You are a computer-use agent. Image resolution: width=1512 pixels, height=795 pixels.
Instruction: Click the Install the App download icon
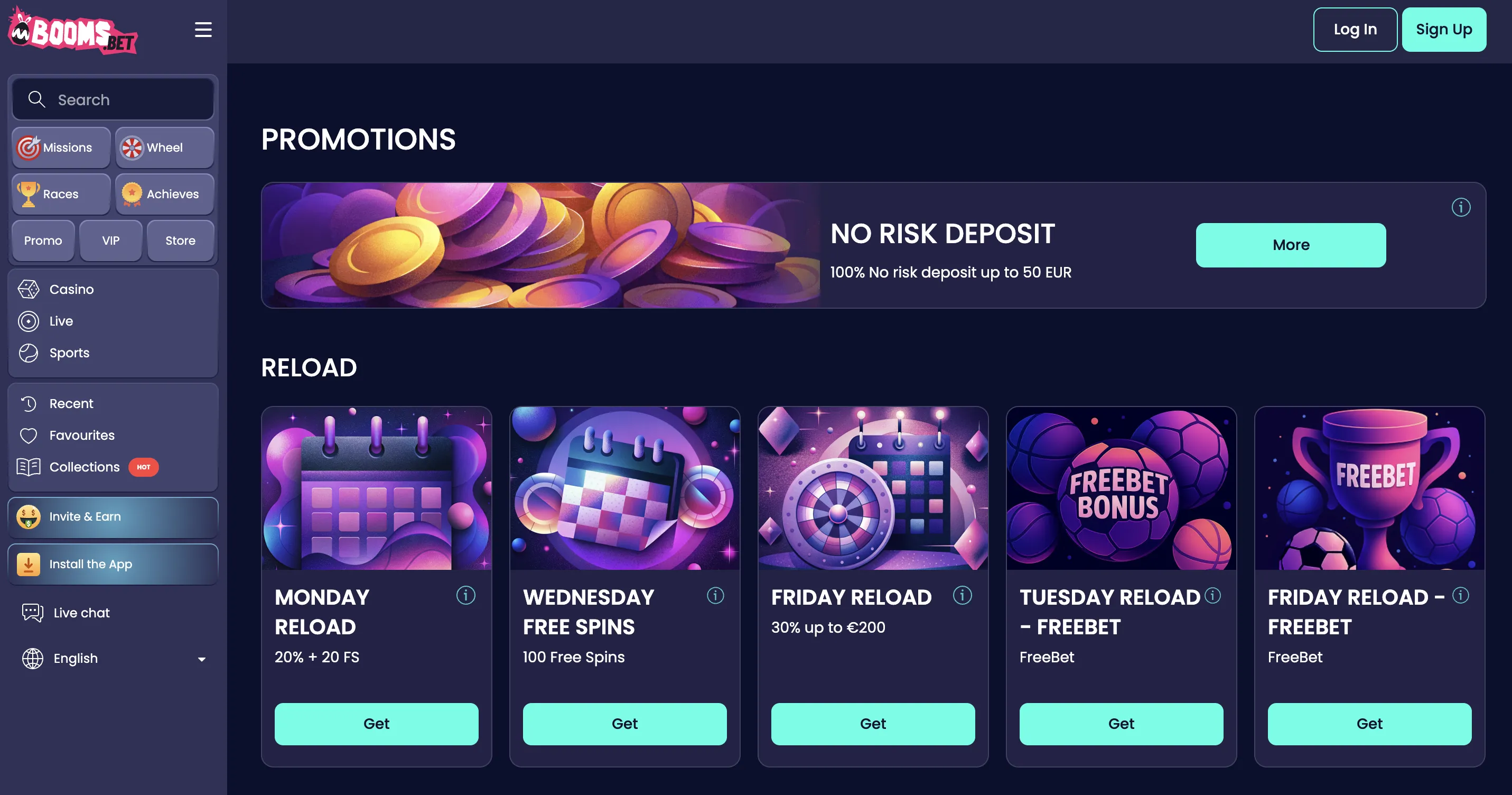[27, 563]
